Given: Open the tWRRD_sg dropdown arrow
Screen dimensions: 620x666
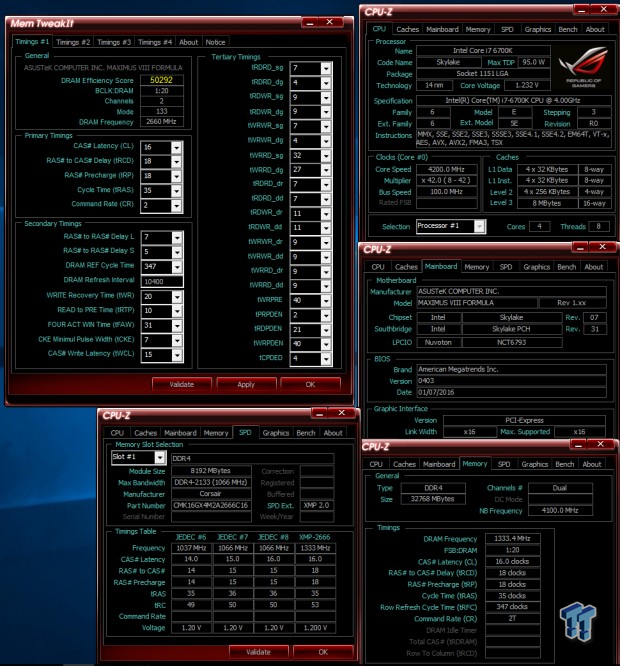Looking at the screenshot, I should (x=326, y=156).
